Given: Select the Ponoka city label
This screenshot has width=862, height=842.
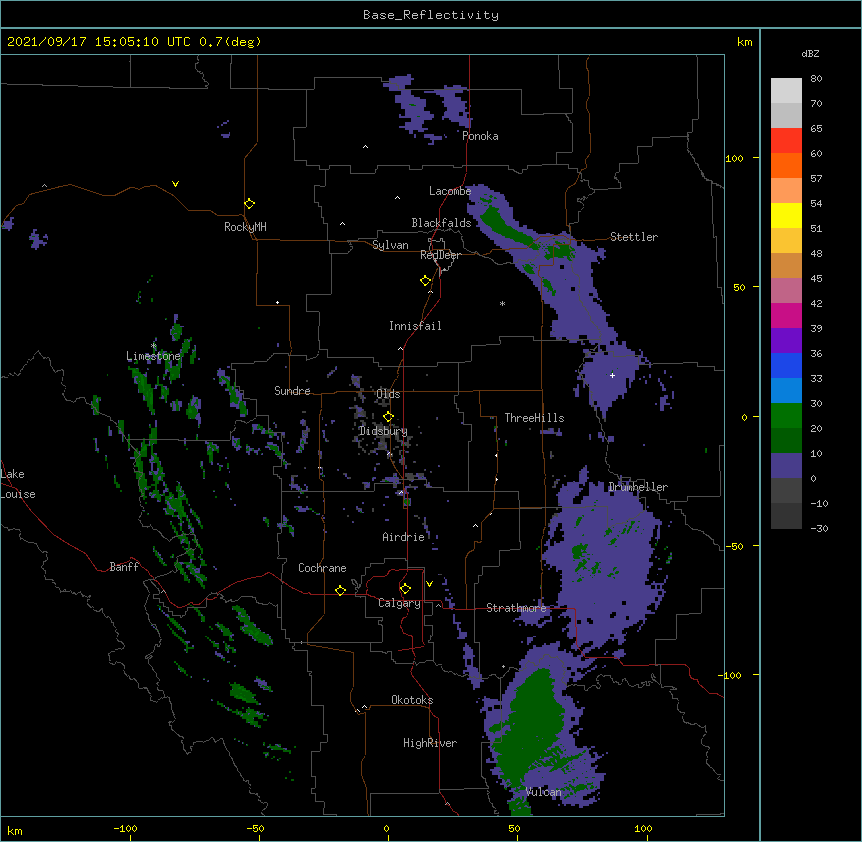Looking at the screenshot, I should [x=480, y=136].
